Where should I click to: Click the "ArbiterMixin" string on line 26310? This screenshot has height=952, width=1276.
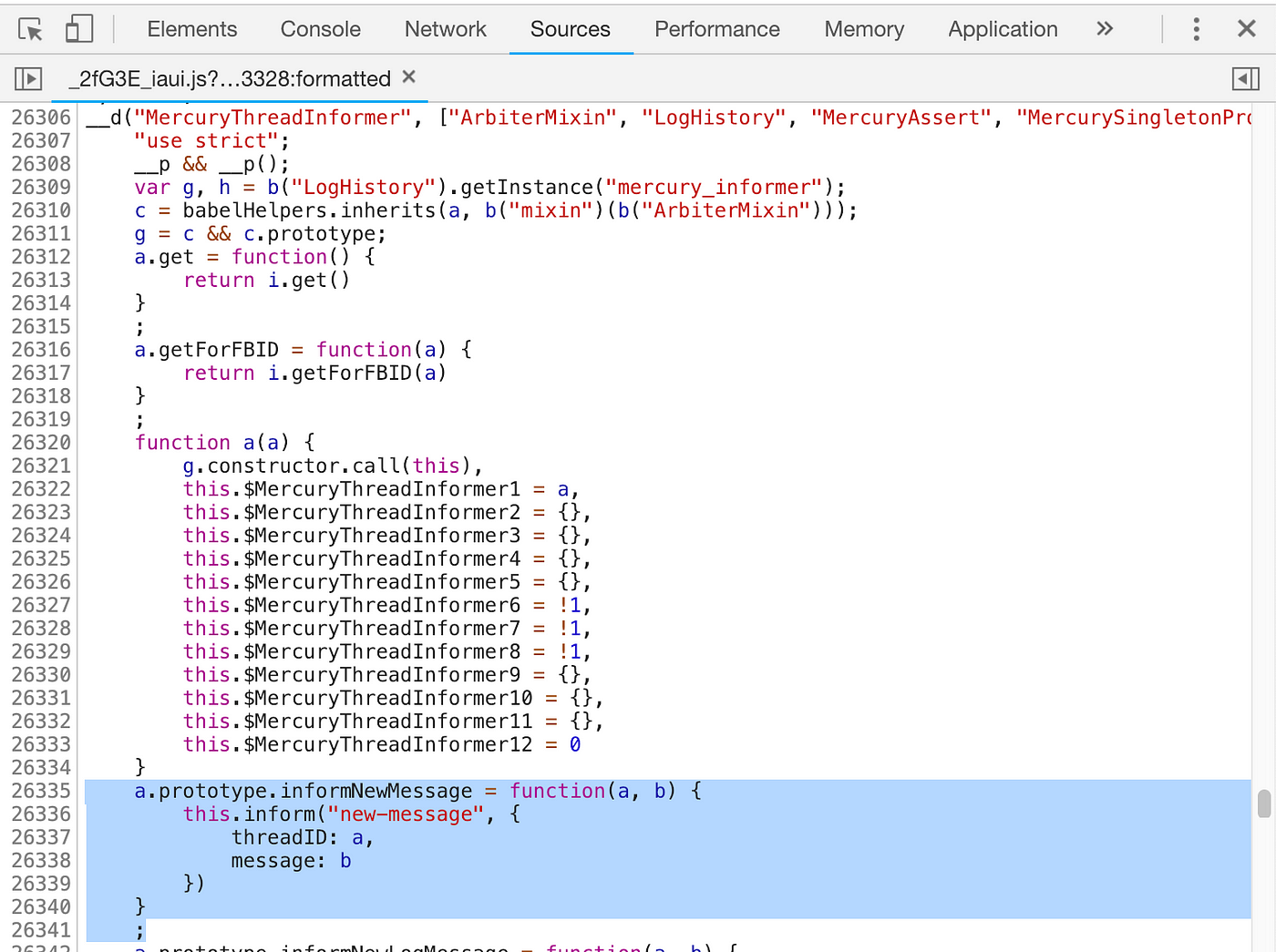click(725, 210)
